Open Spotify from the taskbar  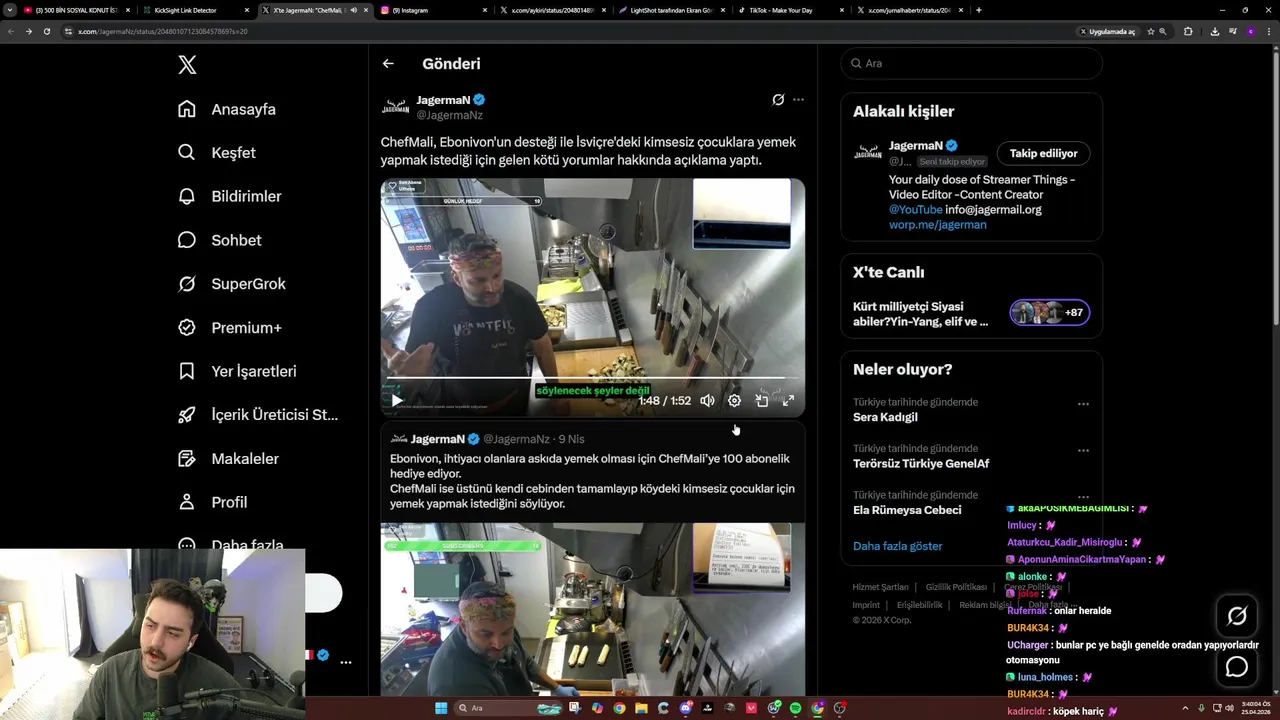(x=795, y=708)
